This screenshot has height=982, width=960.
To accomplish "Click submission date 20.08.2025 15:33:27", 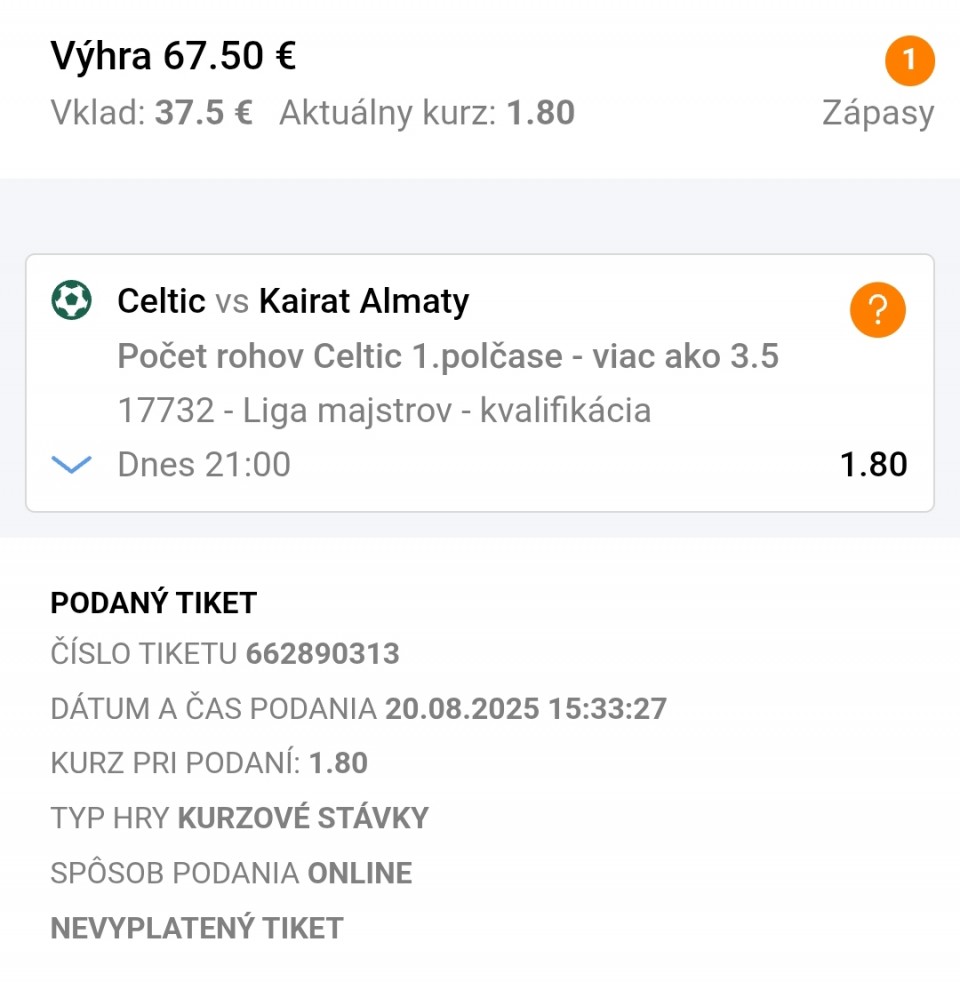I will pyautogui.click(x=525, y=709).
